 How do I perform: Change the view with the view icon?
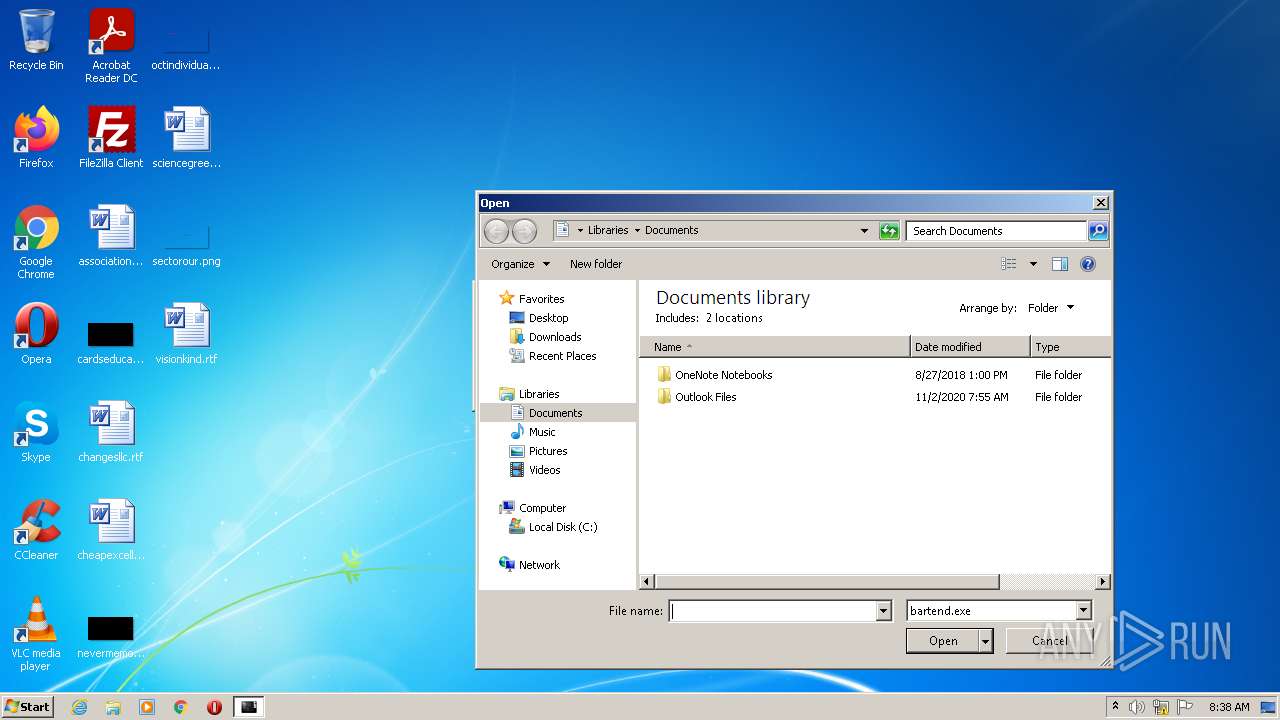1009,264
